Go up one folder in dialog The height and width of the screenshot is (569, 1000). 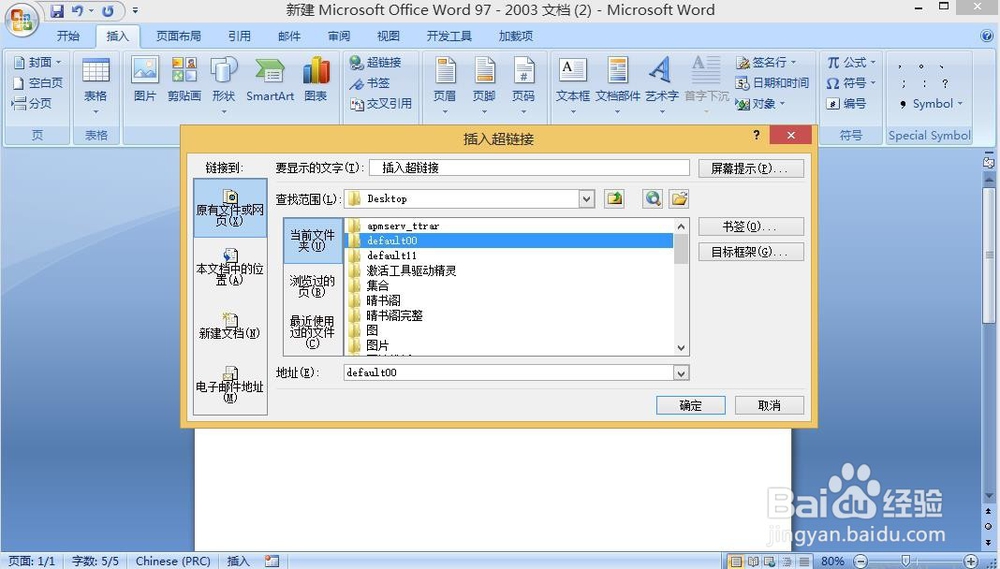(x=615, y=198)
